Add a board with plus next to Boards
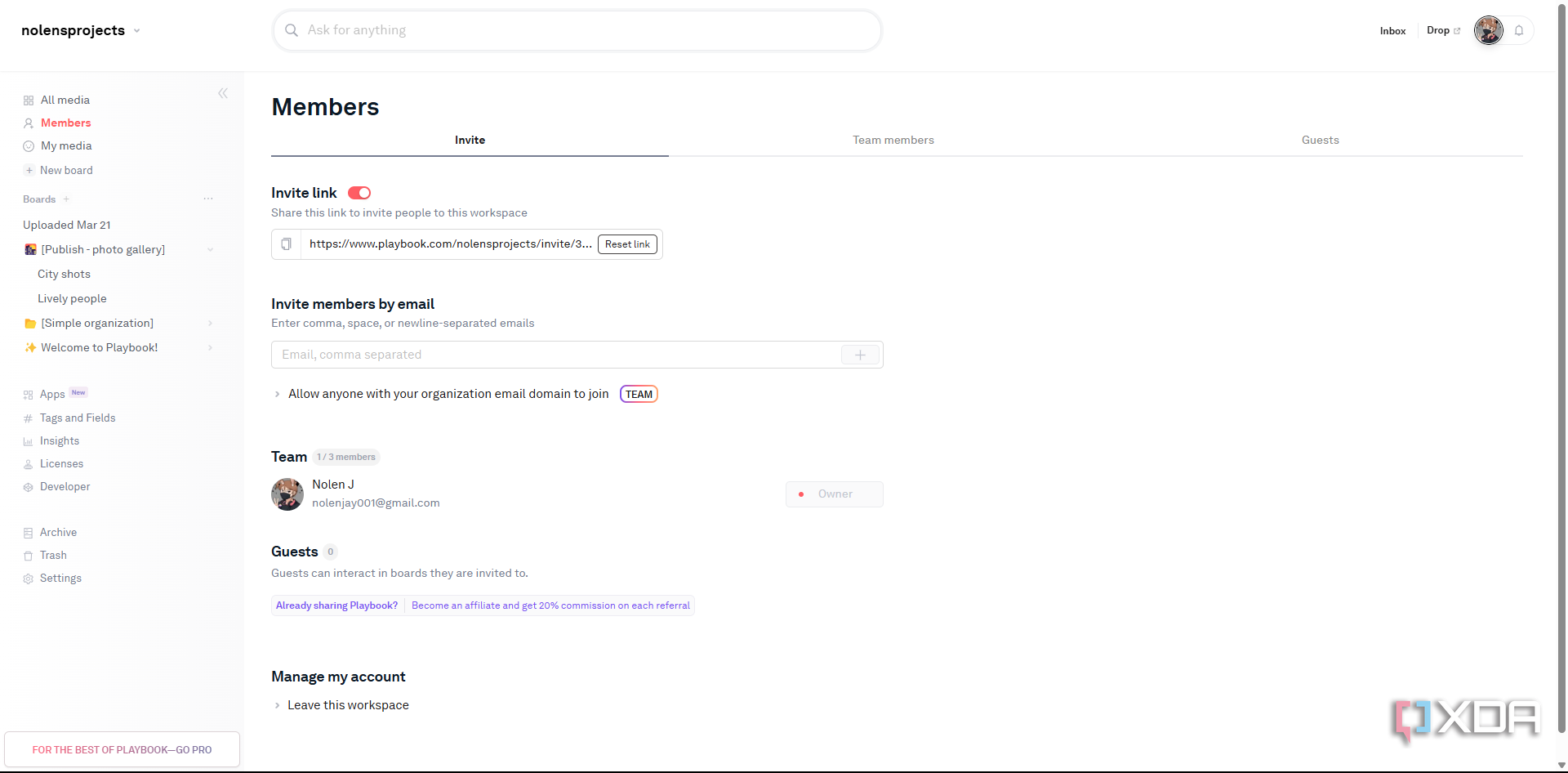 (x=66, y=199)
